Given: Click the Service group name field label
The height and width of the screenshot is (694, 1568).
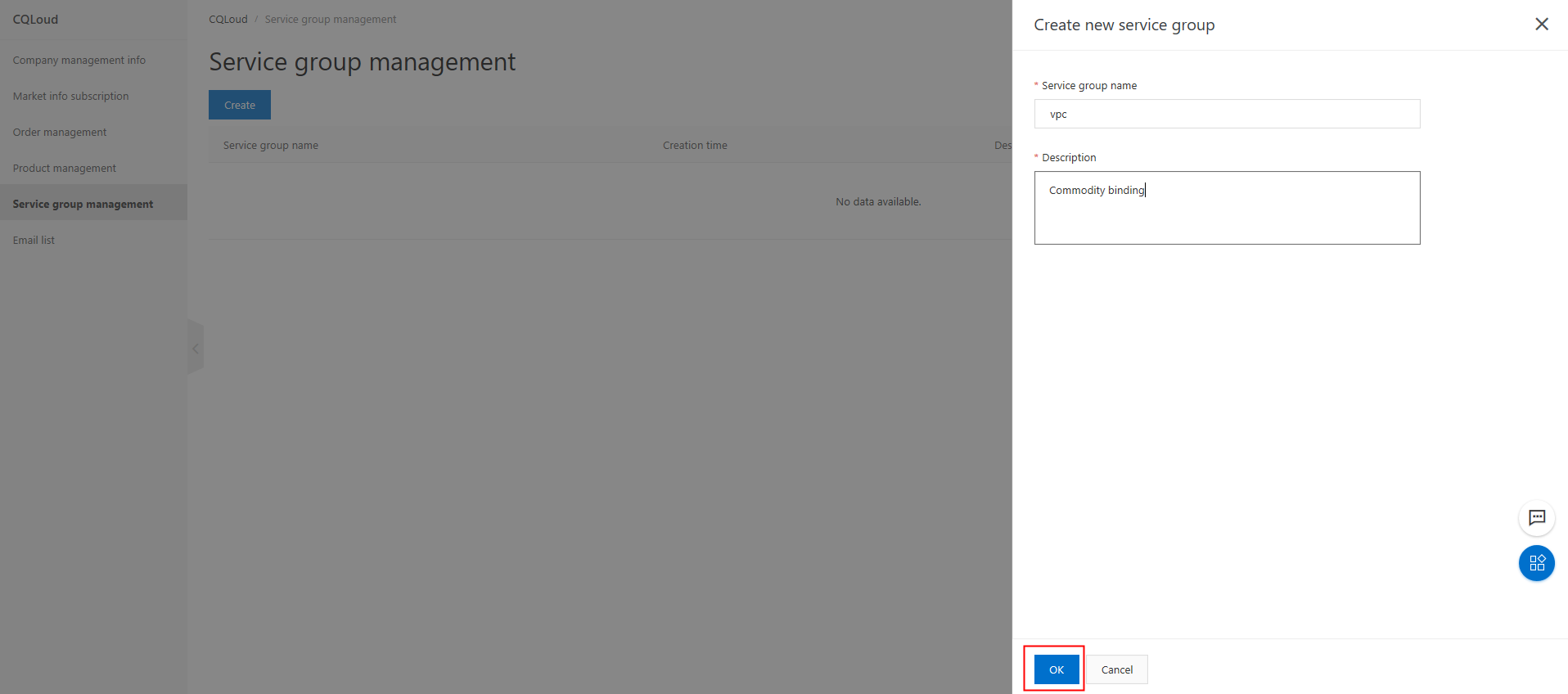Looking at the screenshot, I should coord(1089,85).
